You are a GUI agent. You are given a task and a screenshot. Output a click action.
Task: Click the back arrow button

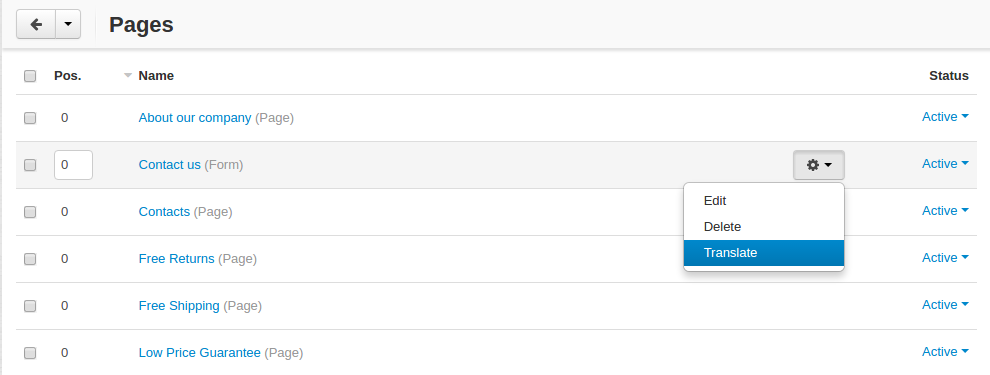click(36, 25)
